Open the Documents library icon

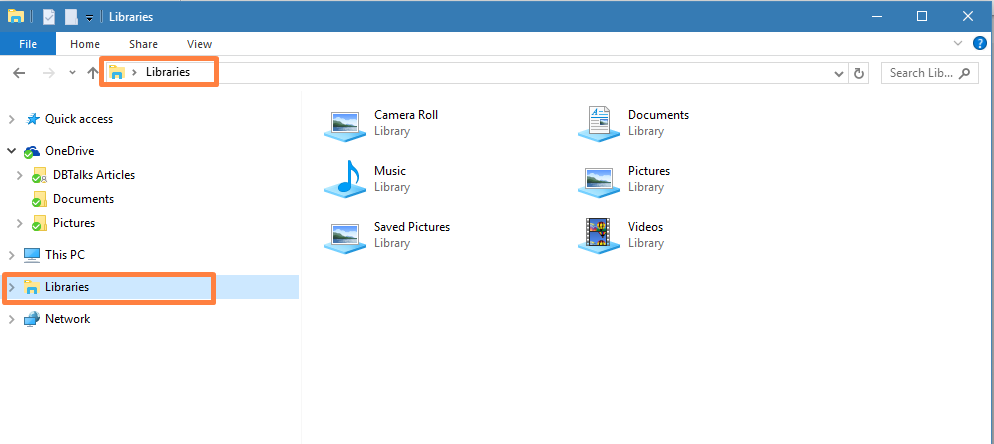[599, 123]
